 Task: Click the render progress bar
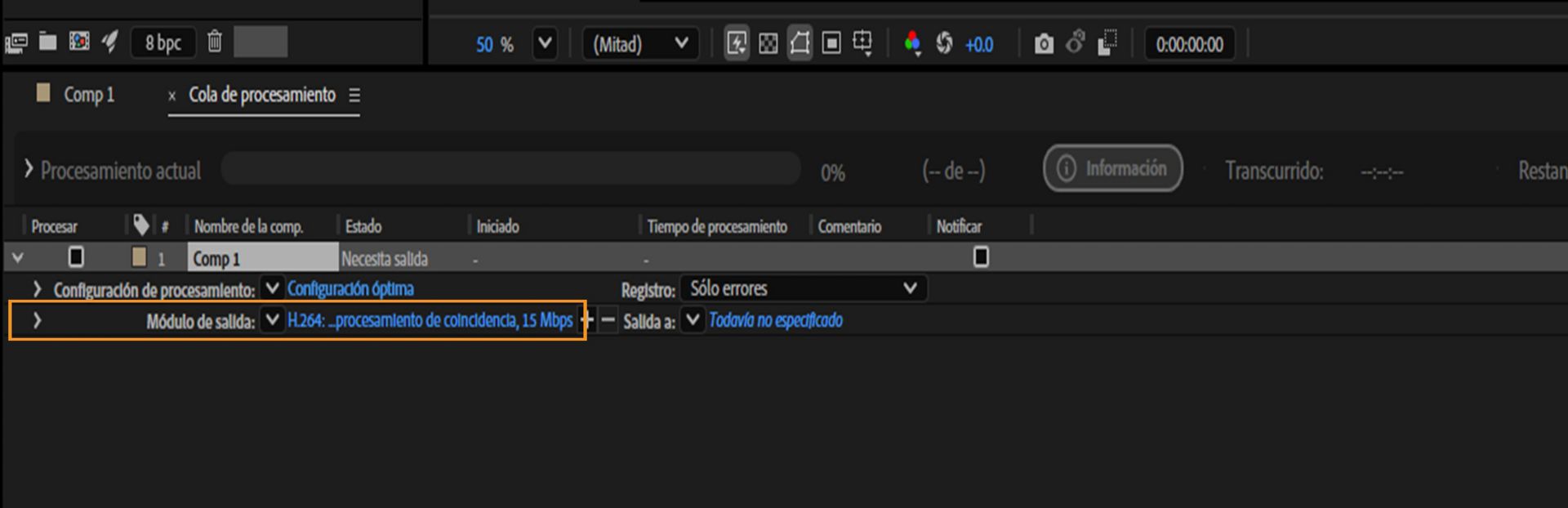coord(510,168)
